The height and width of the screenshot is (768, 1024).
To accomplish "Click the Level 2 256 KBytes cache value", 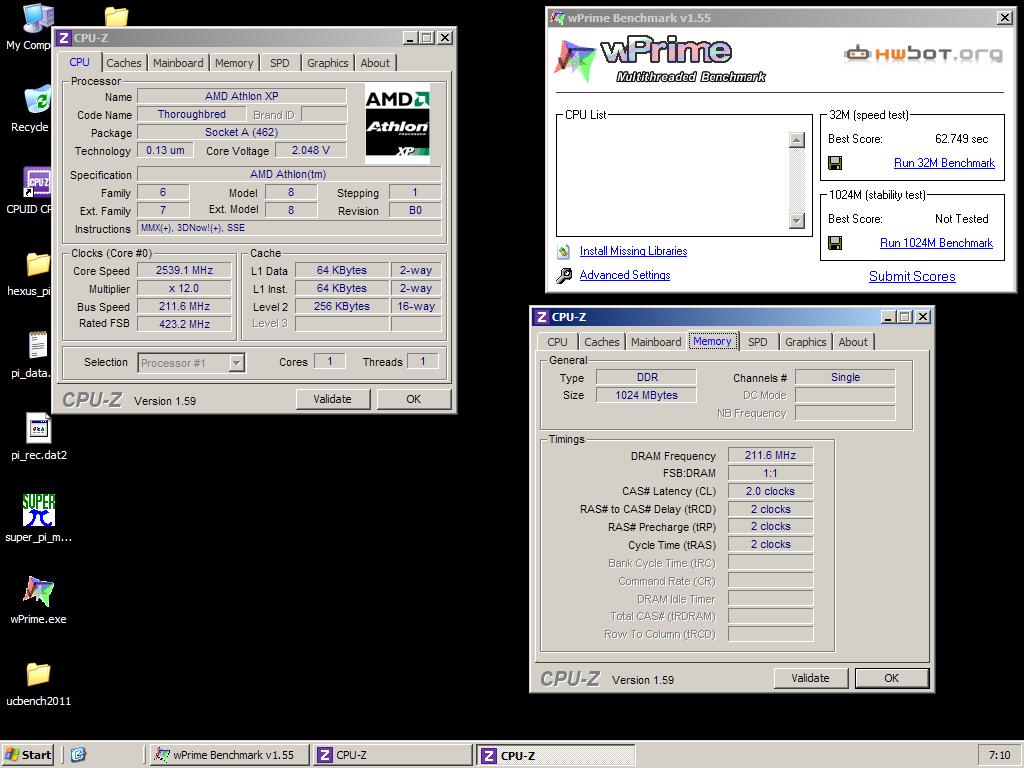I will coord(342,306).
